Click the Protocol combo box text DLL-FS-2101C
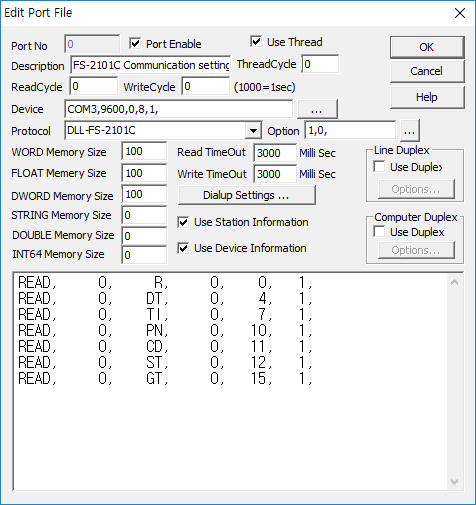The image size is (476, 505). point(101,130)
